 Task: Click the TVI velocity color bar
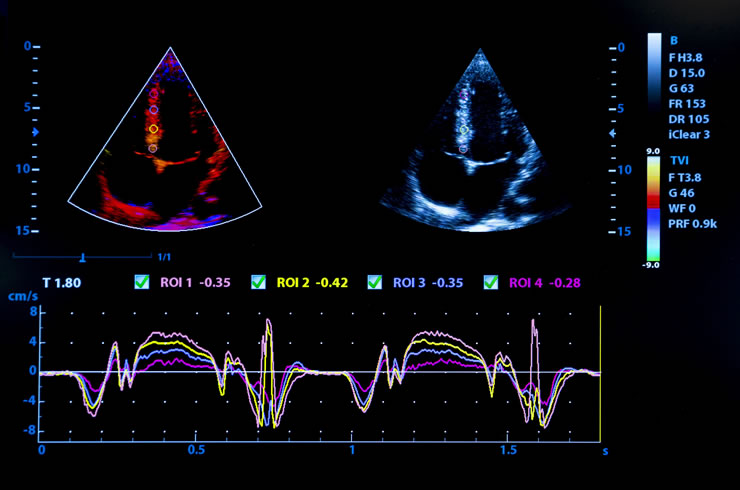tap(653, 205)
